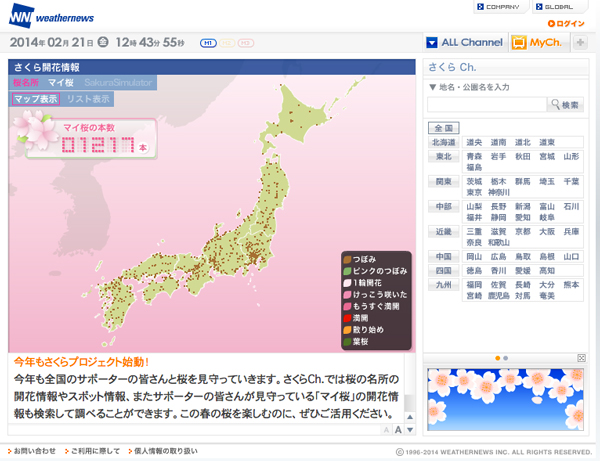The width and height of the screenshot is (600, 461).
Task: Click the 検索 search button
Action: [x=565, y=105]
